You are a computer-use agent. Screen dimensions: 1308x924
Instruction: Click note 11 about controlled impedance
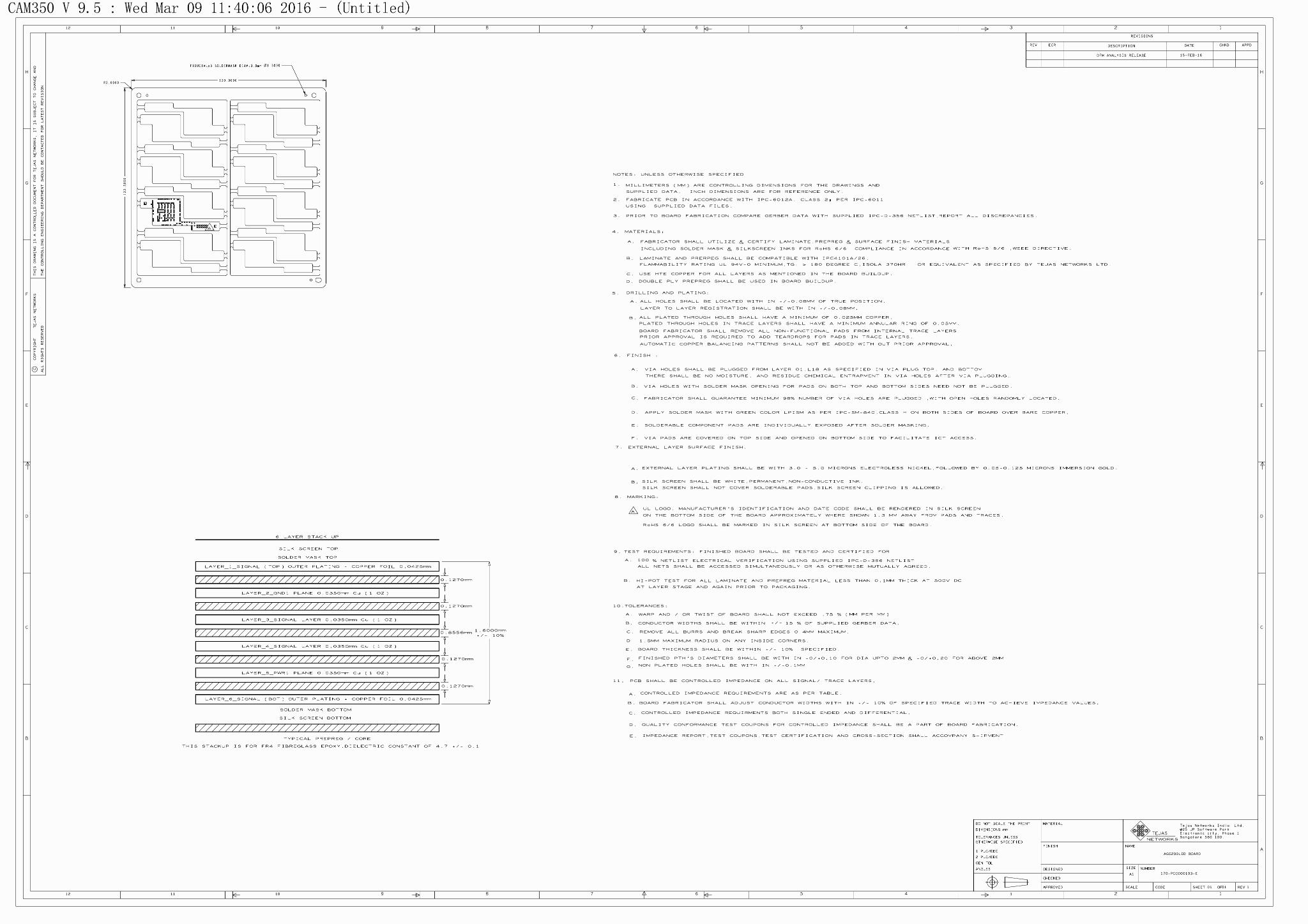pos(744,681)
